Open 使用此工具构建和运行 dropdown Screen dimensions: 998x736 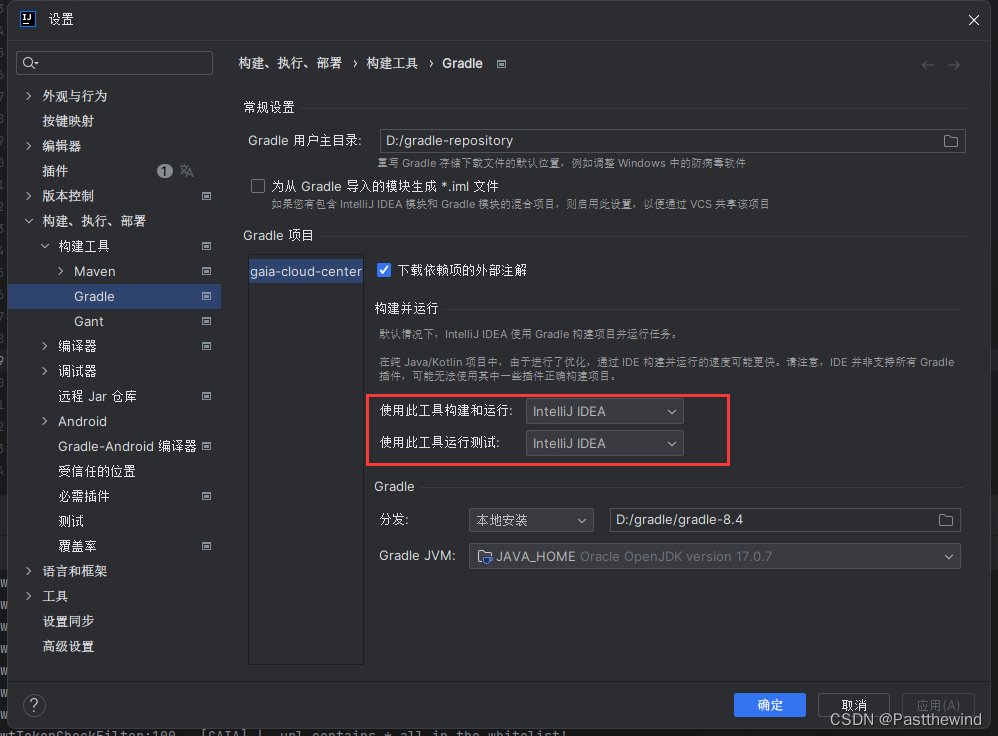point(605,411)
